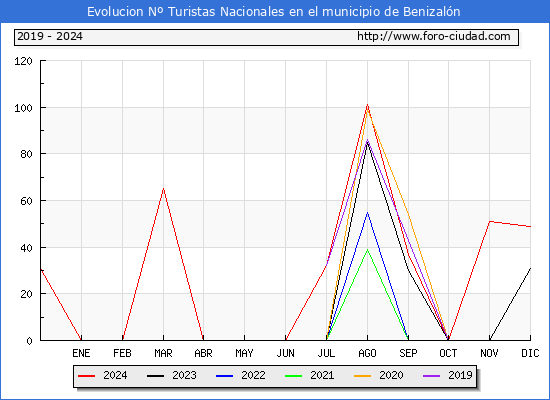Click the black 2023 legend swatch
This screenshot has width=550, height=400.
155,376
